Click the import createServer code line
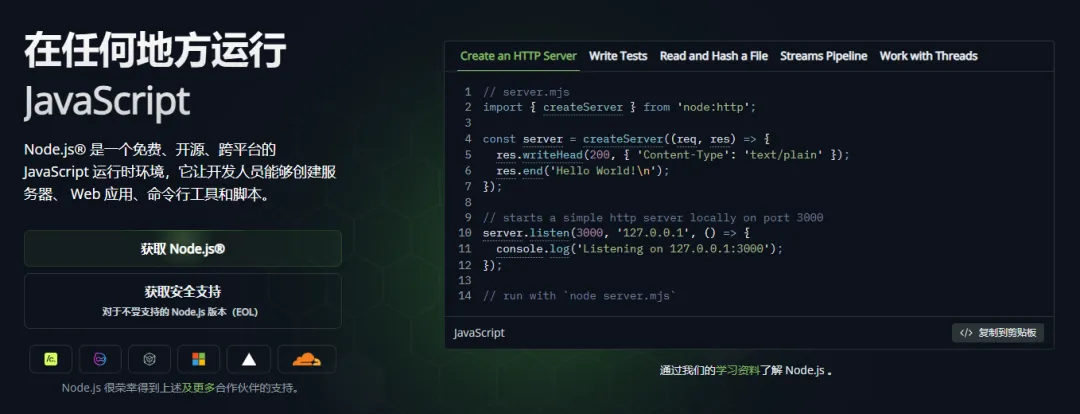The height and width of the screenshot is (414, 1080). point(620,107)
